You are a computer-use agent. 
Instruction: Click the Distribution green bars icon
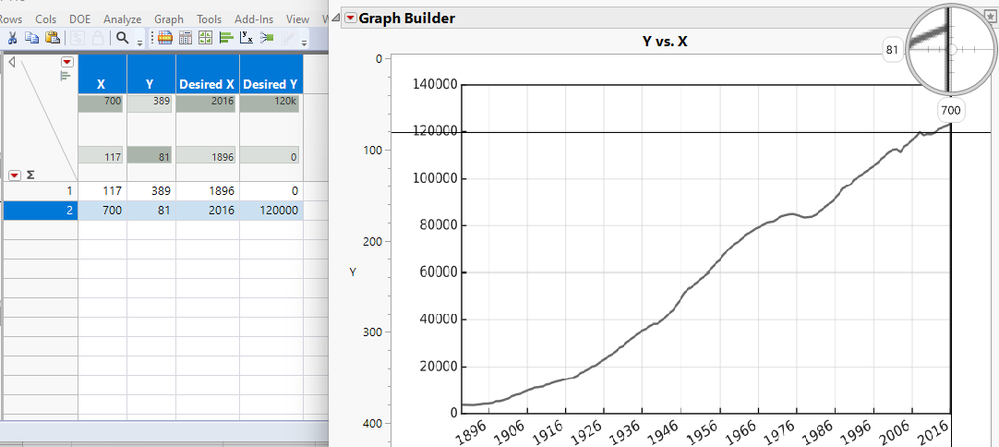pos(226,38)
